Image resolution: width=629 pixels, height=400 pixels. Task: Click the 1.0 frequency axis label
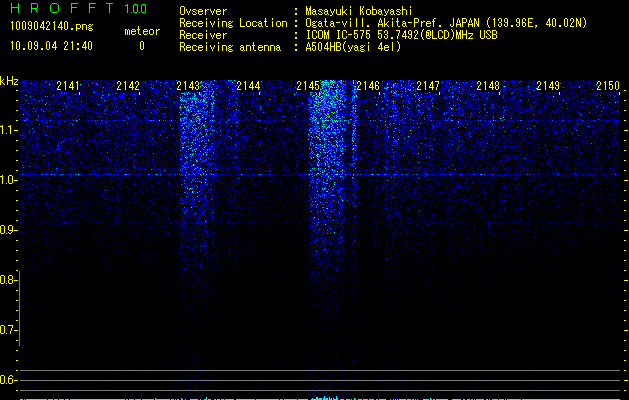(8, 180)
